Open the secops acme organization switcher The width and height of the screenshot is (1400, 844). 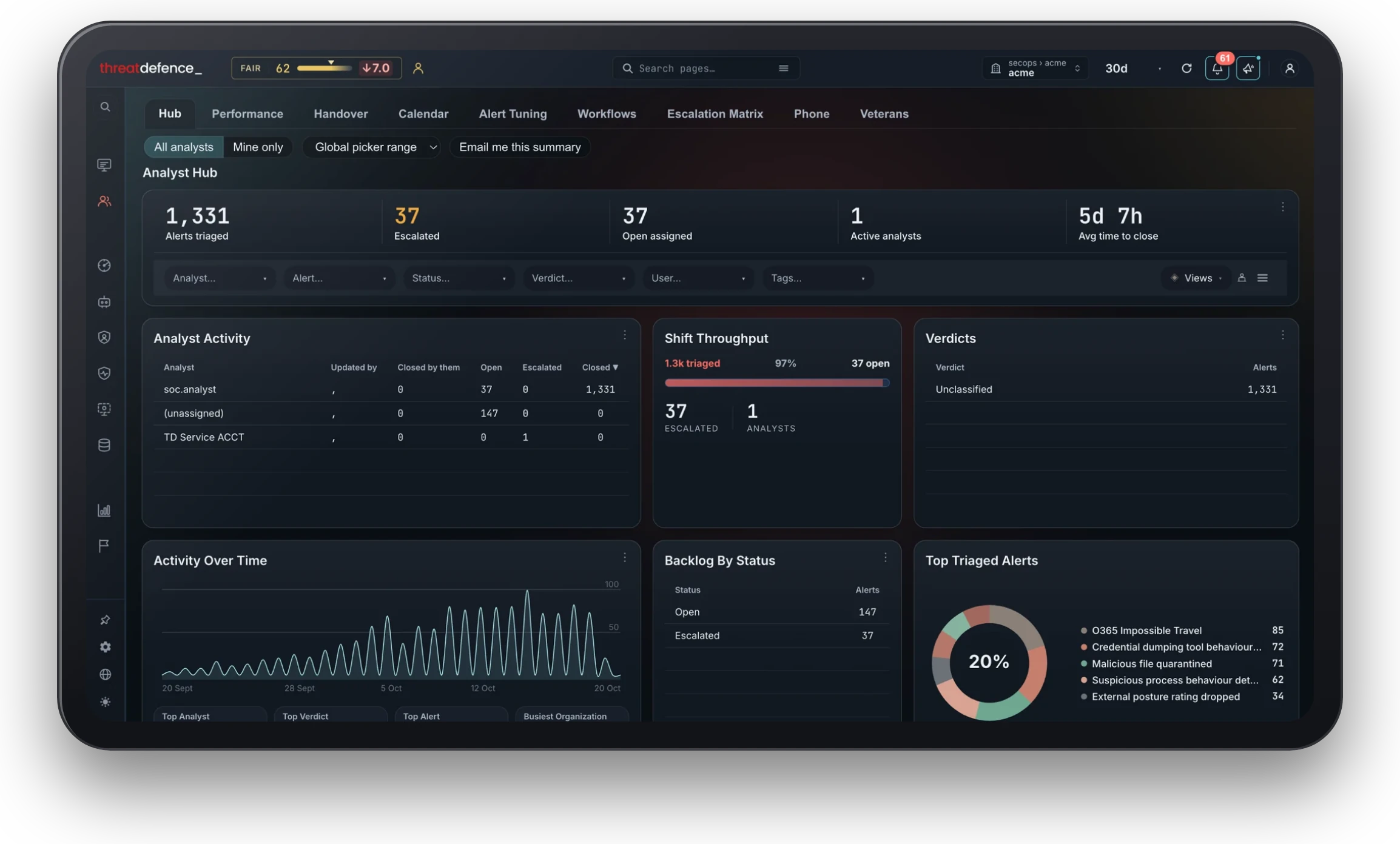tap(1035, 68)
